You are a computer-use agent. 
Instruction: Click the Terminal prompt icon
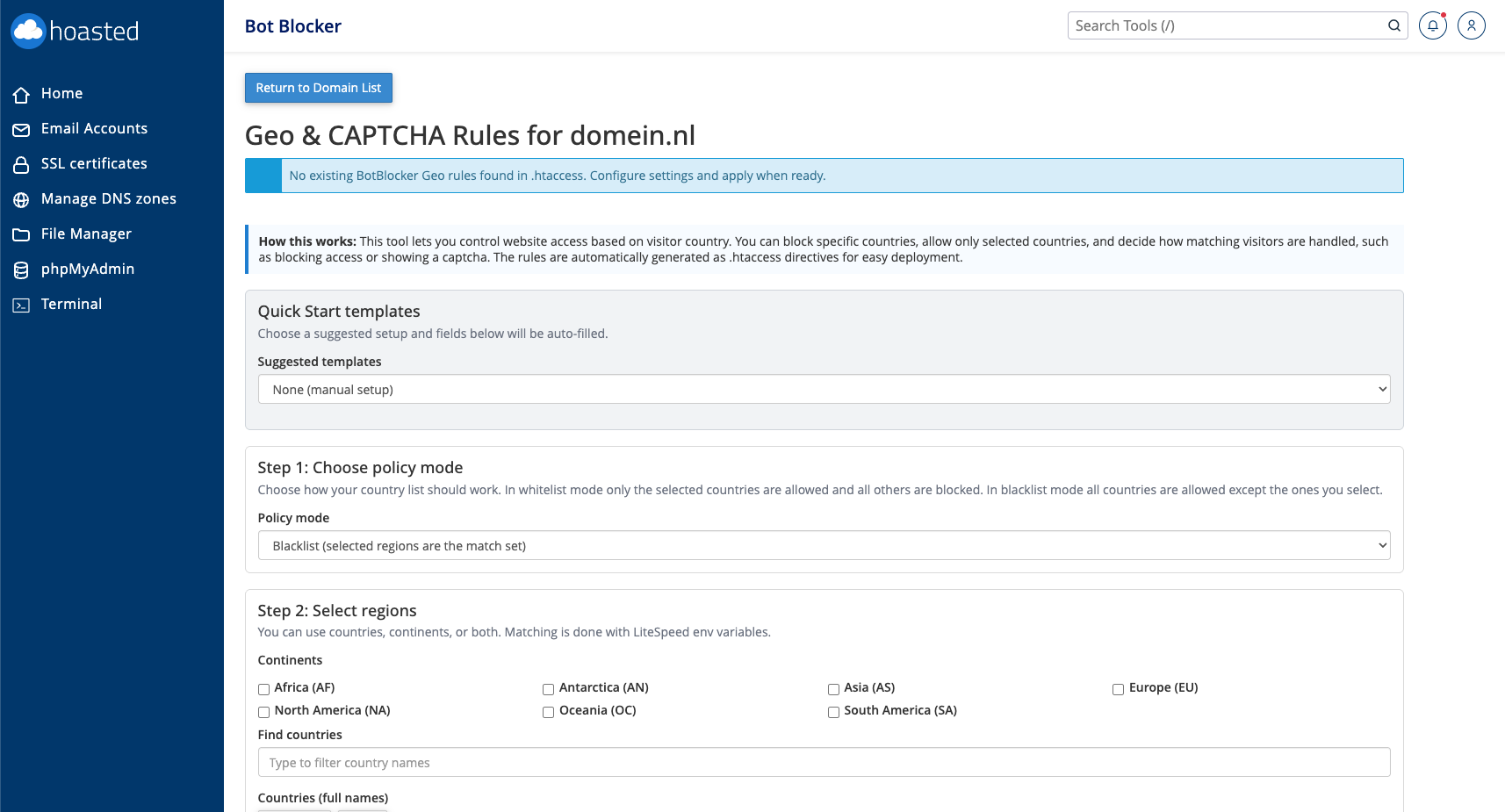(22, 305)
